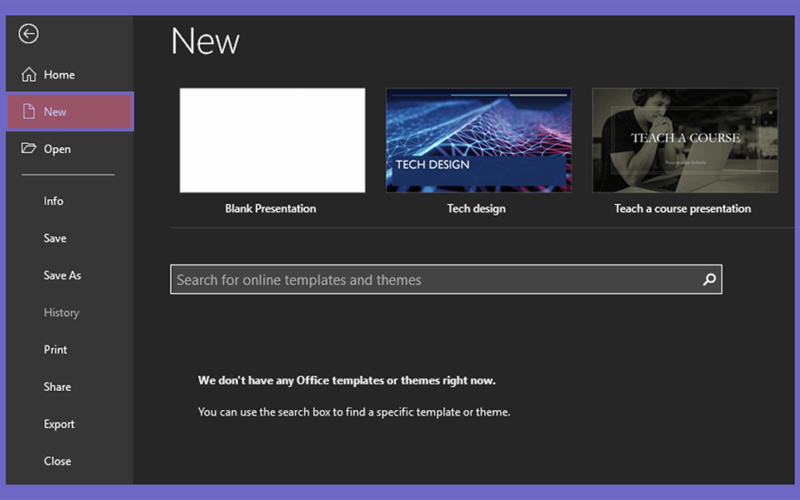Go to the Open menu label
Viewport: 800px width, 500px height.
(57, 149)
